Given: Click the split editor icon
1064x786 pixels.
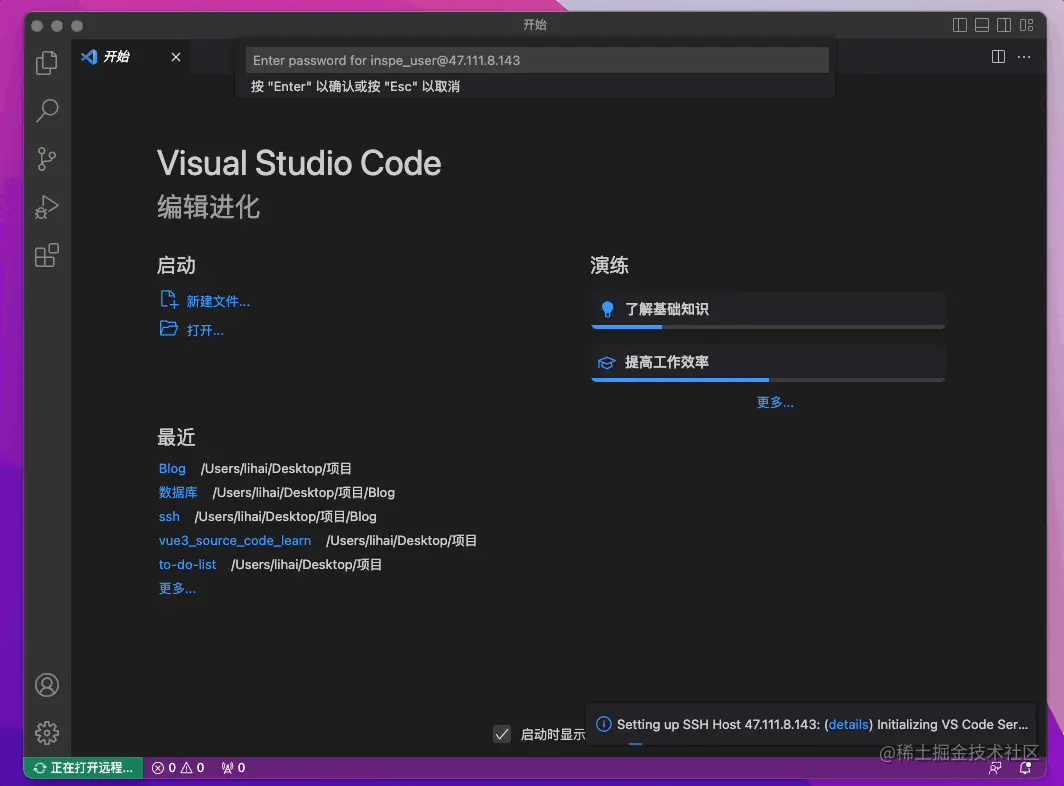Looking at the screenshot, I should [998, 57].
